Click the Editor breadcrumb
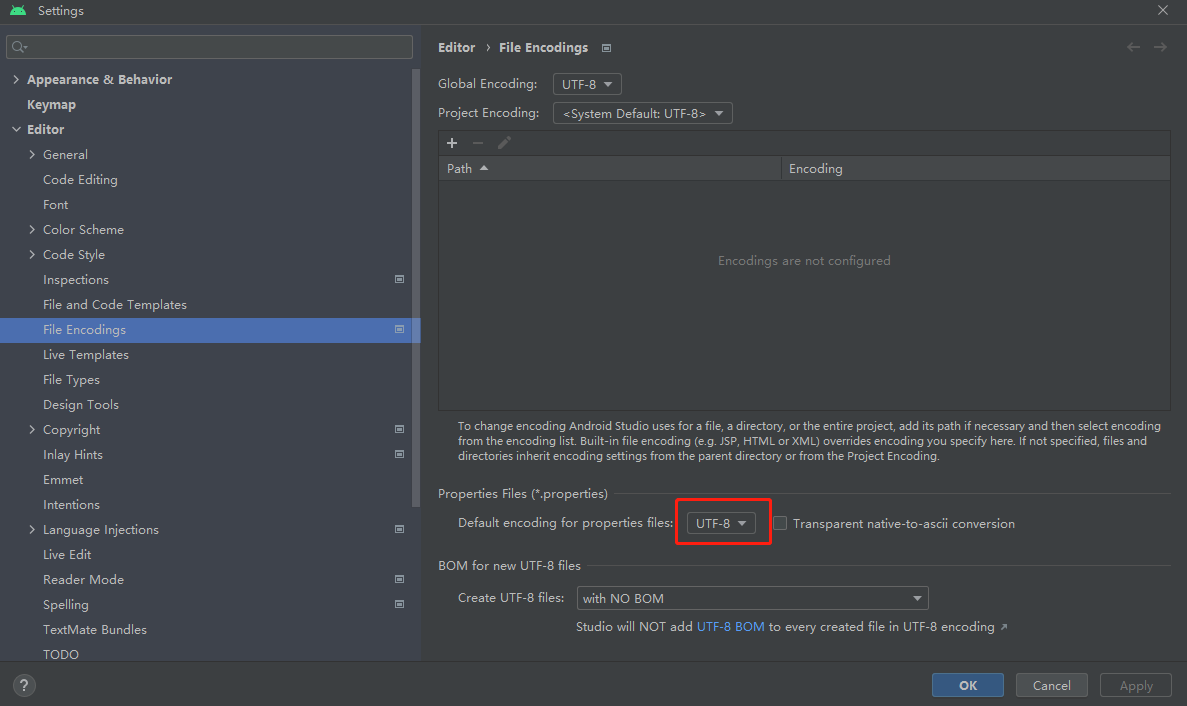 tap(456, 47)
